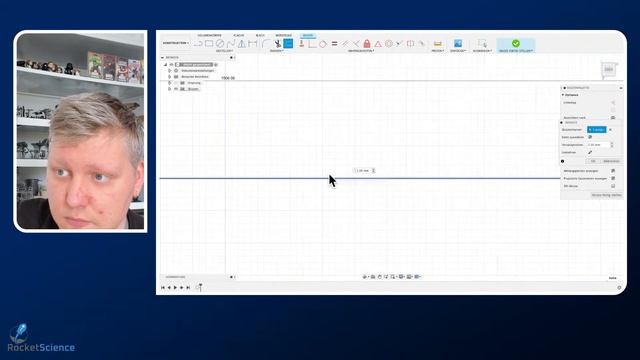
Task: Open the Prüfen measure tool
Action: coord(438,43)
